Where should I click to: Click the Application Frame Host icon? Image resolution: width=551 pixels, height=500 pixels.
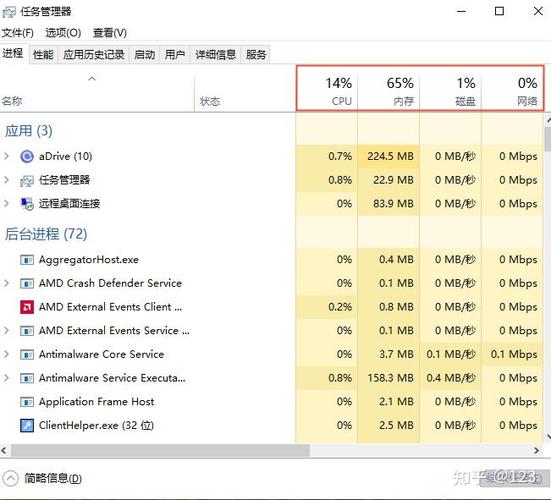(x=27, y=402)
